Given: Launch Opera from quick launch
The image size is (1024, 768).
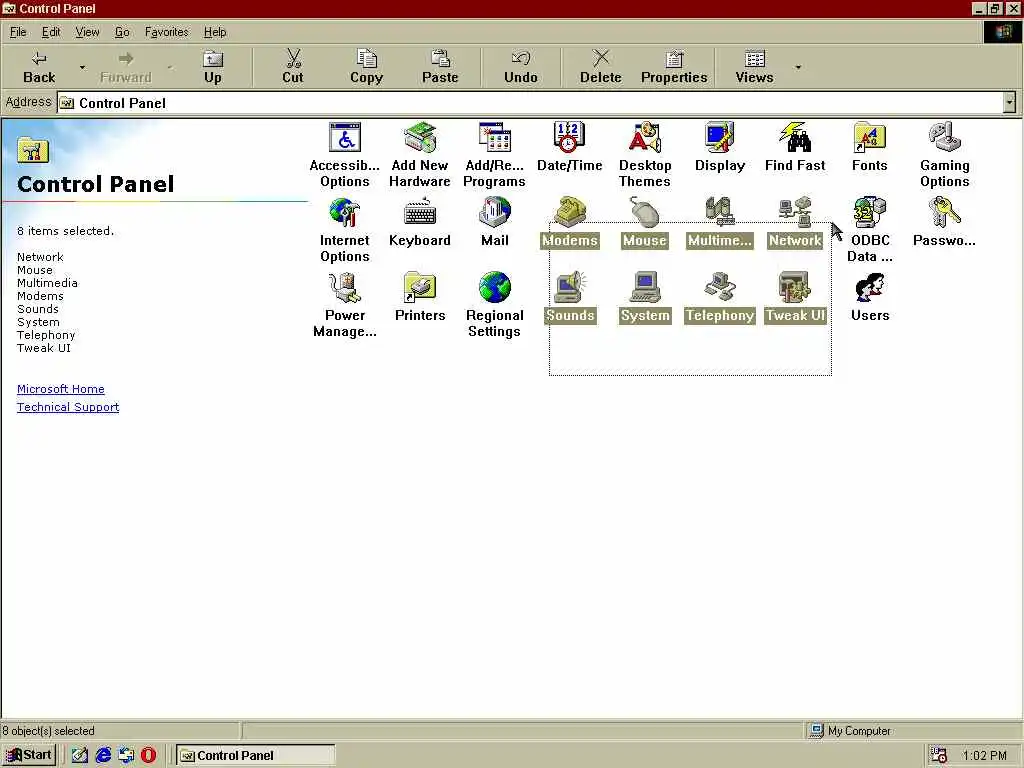Looking at the screenshot, I should tap(148, 755).
